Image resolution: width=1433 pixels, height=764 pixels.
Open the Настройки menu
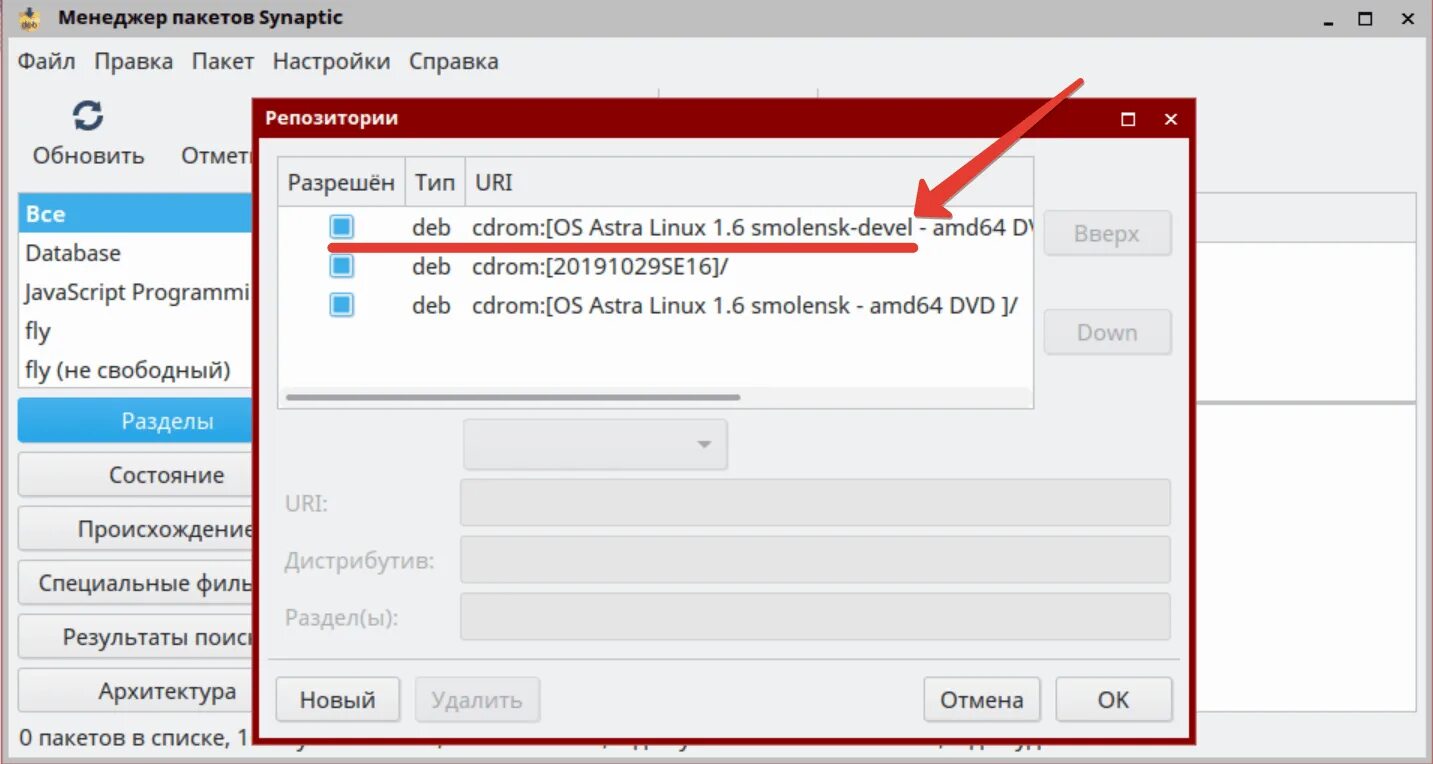[x=331, y=61]
